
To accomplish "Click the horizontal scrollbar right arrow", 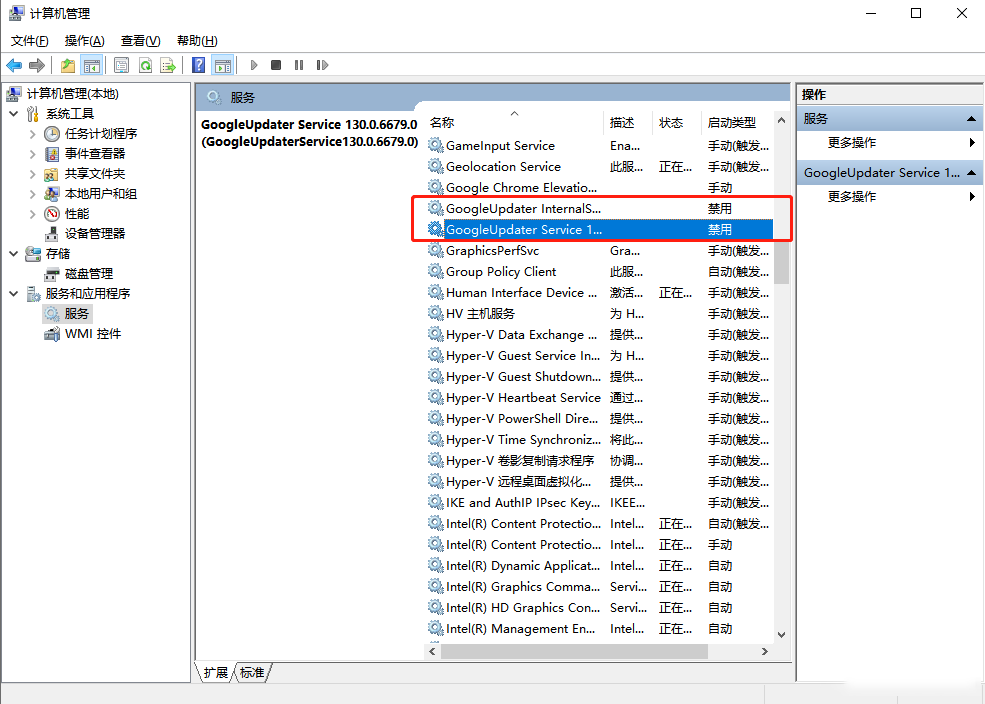I will (765, 651).
